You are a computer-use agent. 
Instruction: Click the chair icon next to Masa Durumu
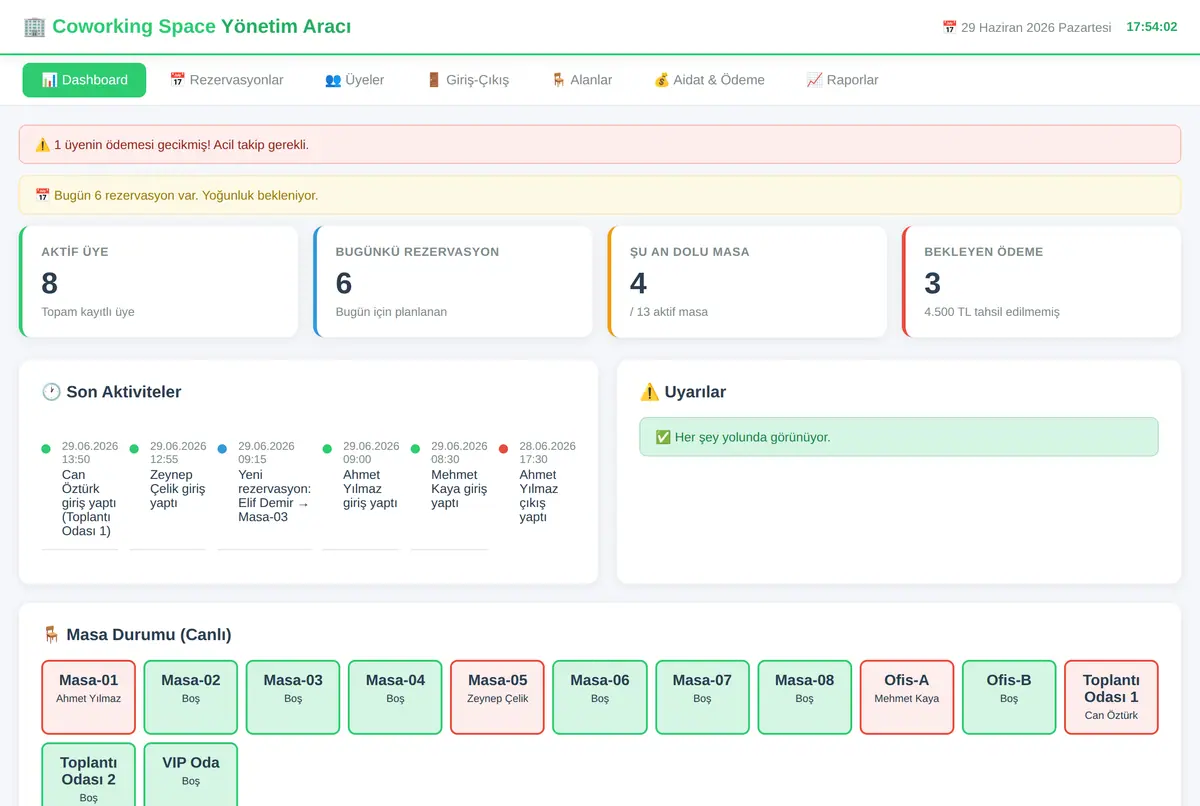(51, 635)
